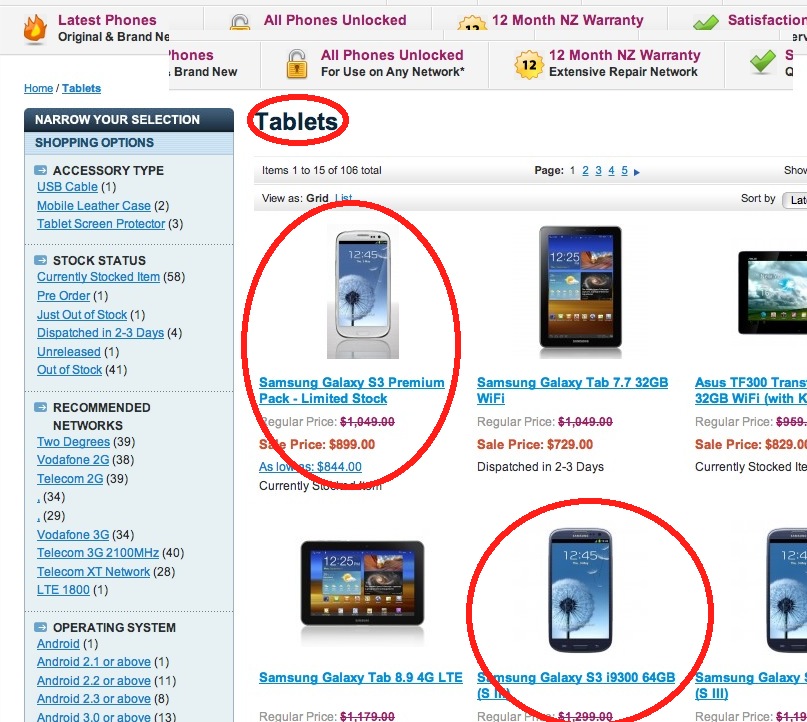Viewport: 807px width, 722px height.
Task: Click the 12 month warranty badge icon
Action: [529, 65]
